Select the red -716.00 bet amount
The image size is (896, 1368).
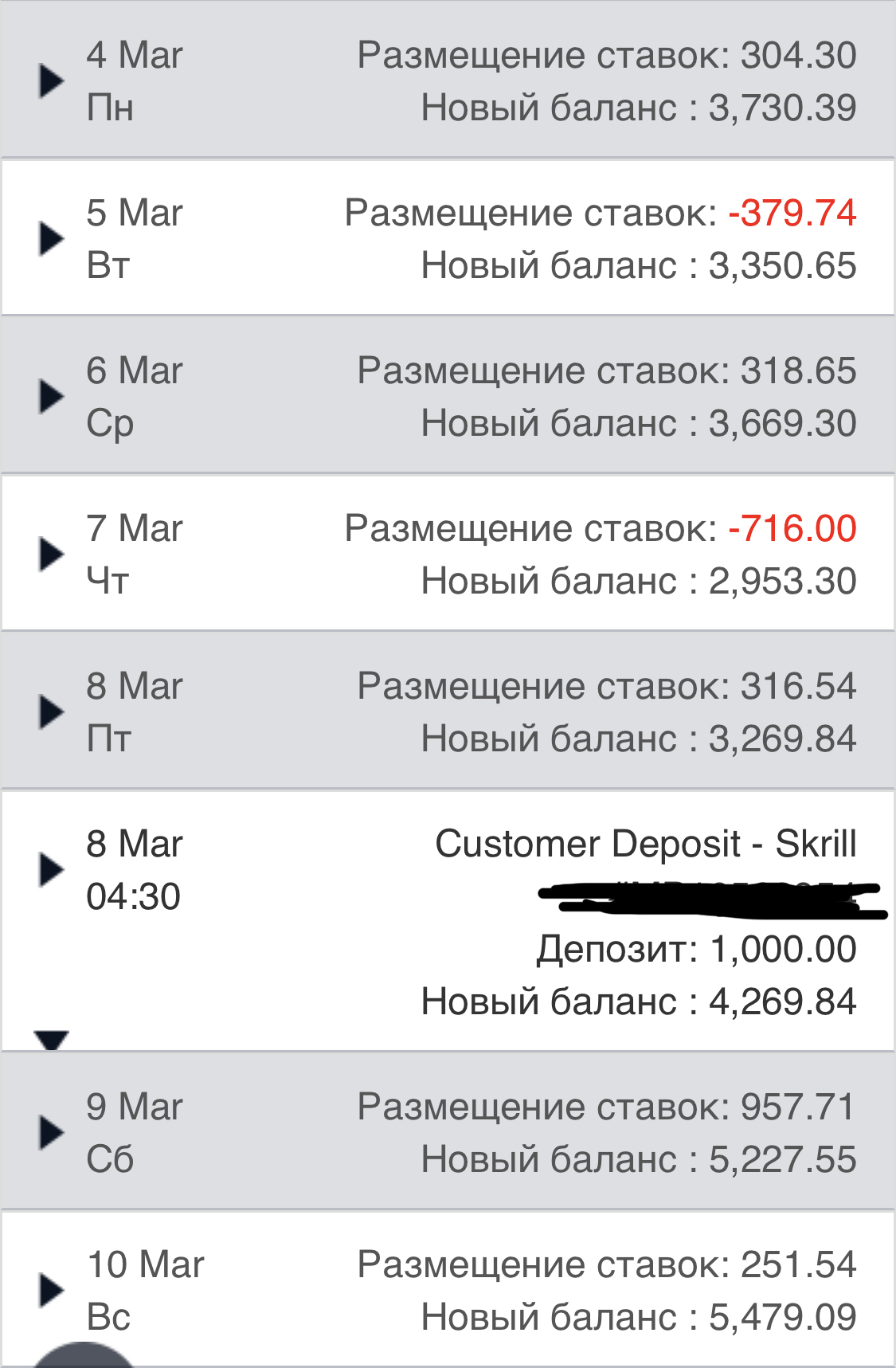pyautogui.click(x=792, y=528)
